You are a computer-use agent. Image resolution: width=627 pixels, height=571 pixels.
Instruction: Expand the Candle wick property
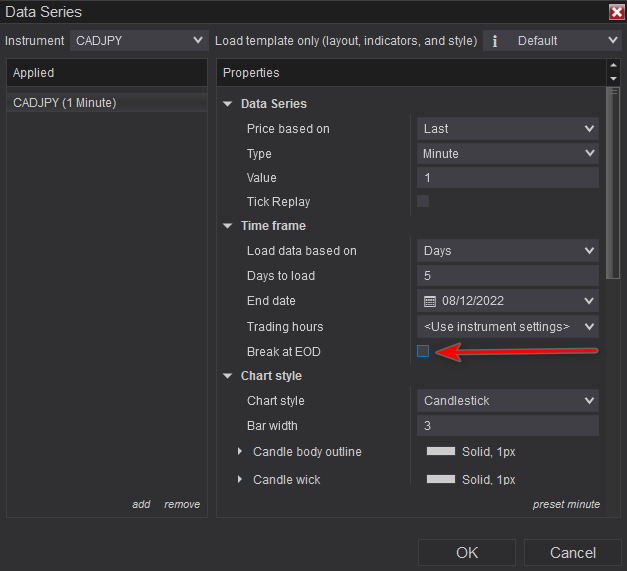(x=240, y=480)
